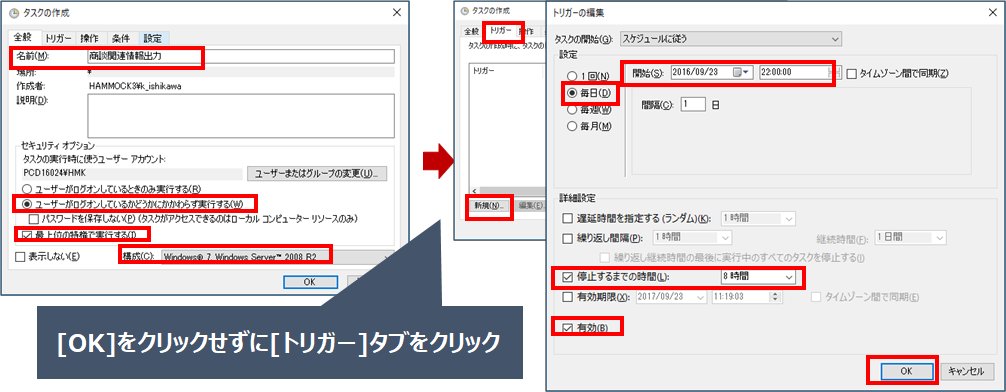Image resolution: width=1006 pixels, height=392 pixels.
Task: Switch to the トリガー tab in left dialog
Action: coord(58,38)
